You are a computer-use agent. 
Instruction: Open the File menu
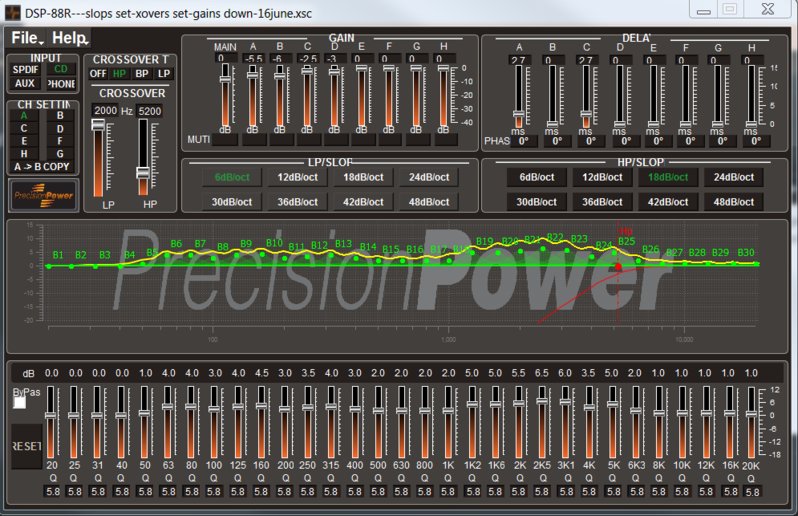(x=27, y=38)
